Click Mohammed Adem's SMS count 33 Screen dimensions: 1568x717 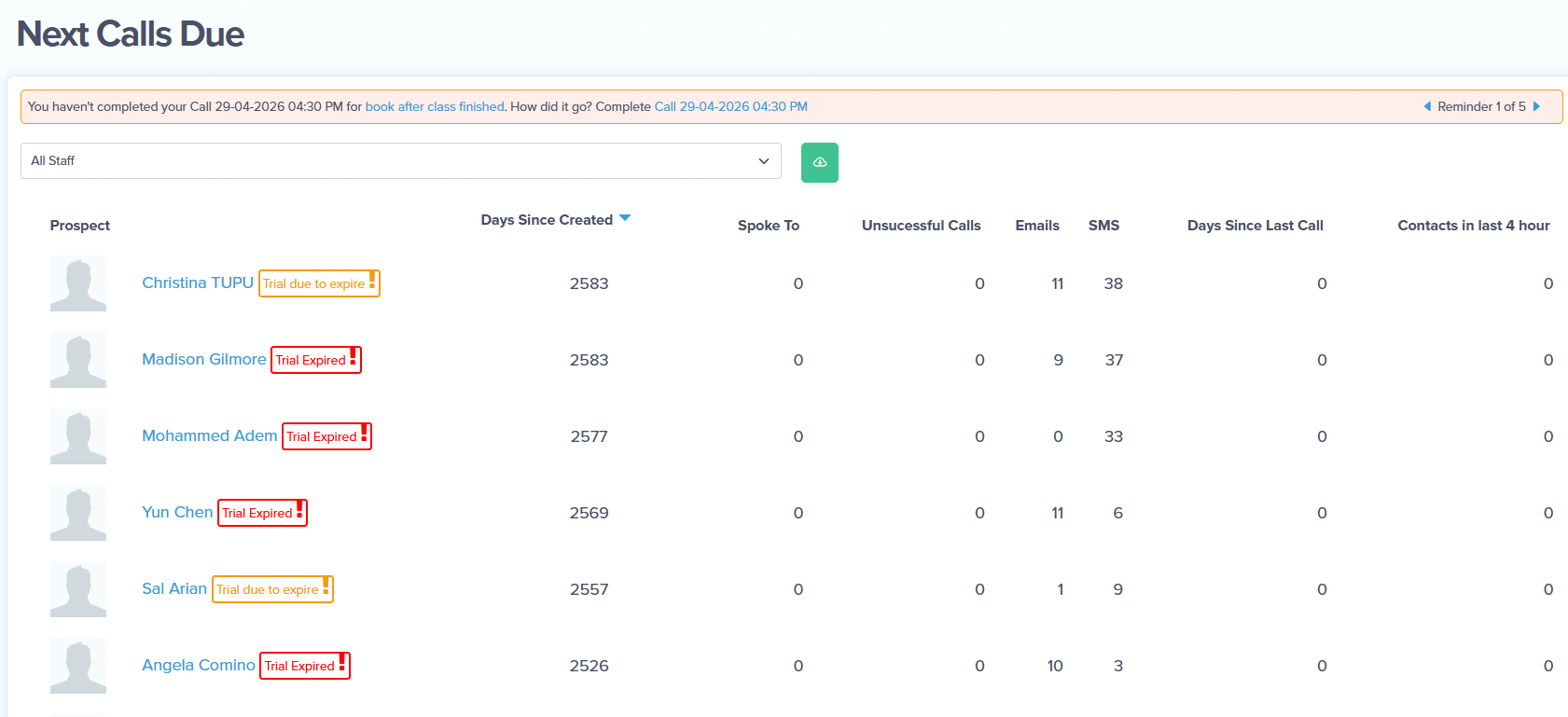[1114, 436]
